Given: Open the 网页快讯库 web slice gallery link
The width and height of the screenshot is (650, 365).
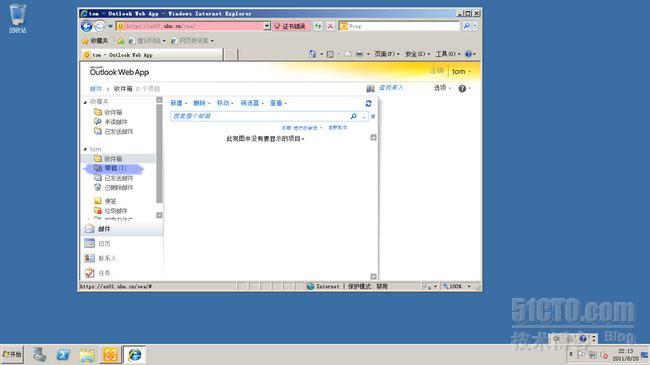Looking at the screenshot, I should click(x=192, y=41).
